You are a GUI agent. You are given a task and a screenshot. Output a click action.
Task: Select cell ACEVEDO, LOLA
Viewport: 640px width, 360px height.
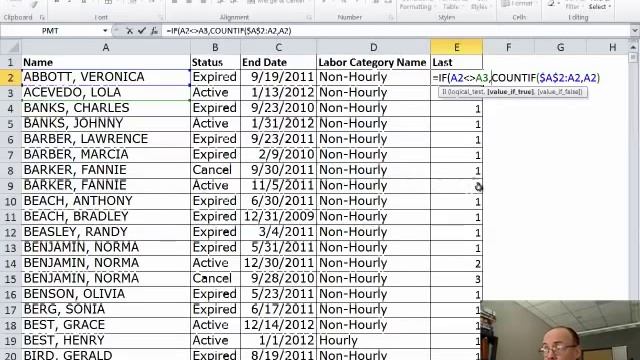(106, 93)
